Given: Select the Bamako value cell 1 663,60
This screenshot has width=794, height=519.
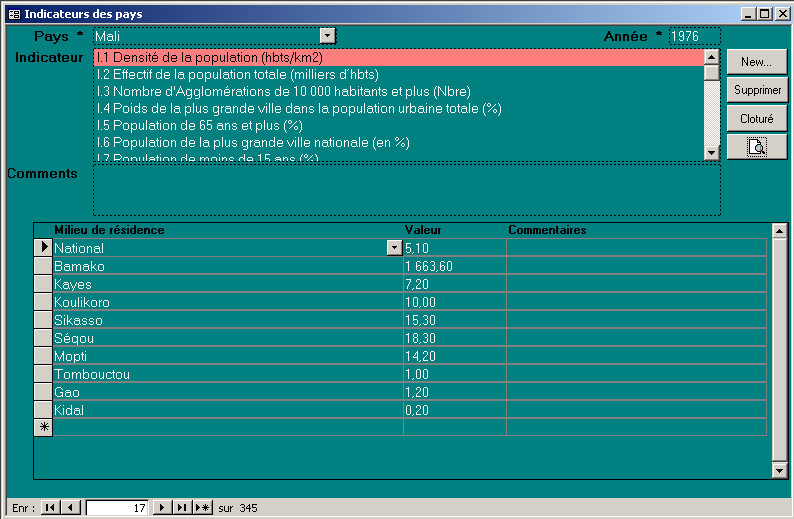Looking at the screenshot, I should (x=453, y=266).
